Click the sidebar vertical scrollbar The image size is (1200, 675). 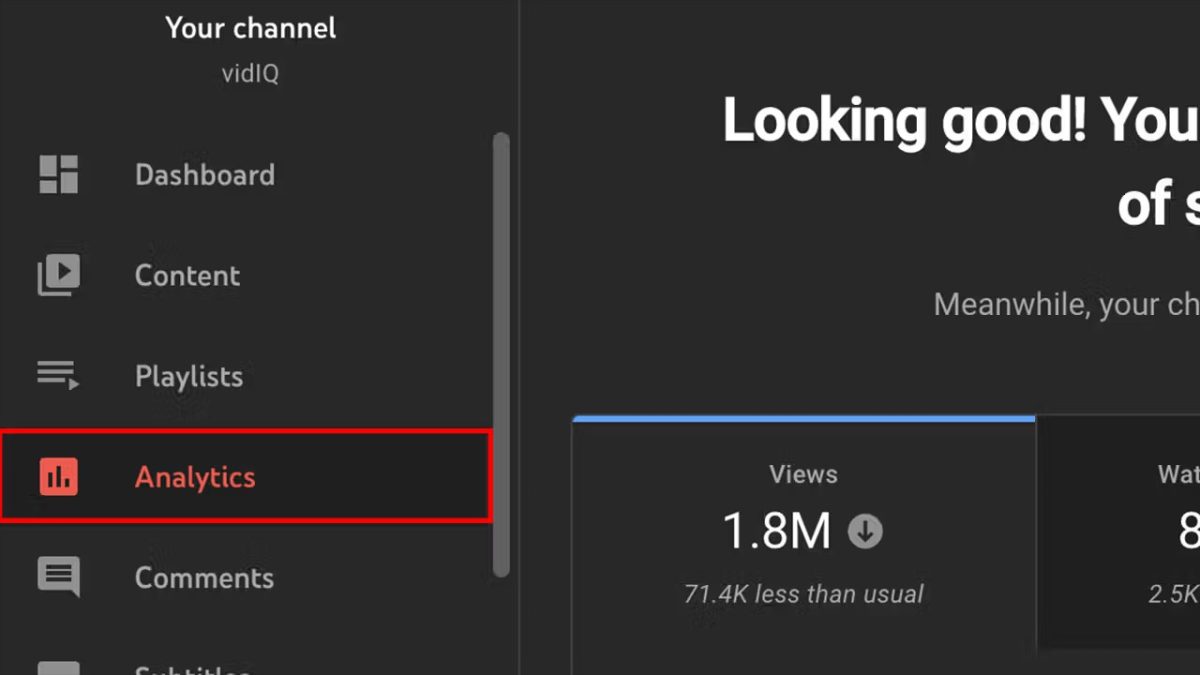[501, 355]
